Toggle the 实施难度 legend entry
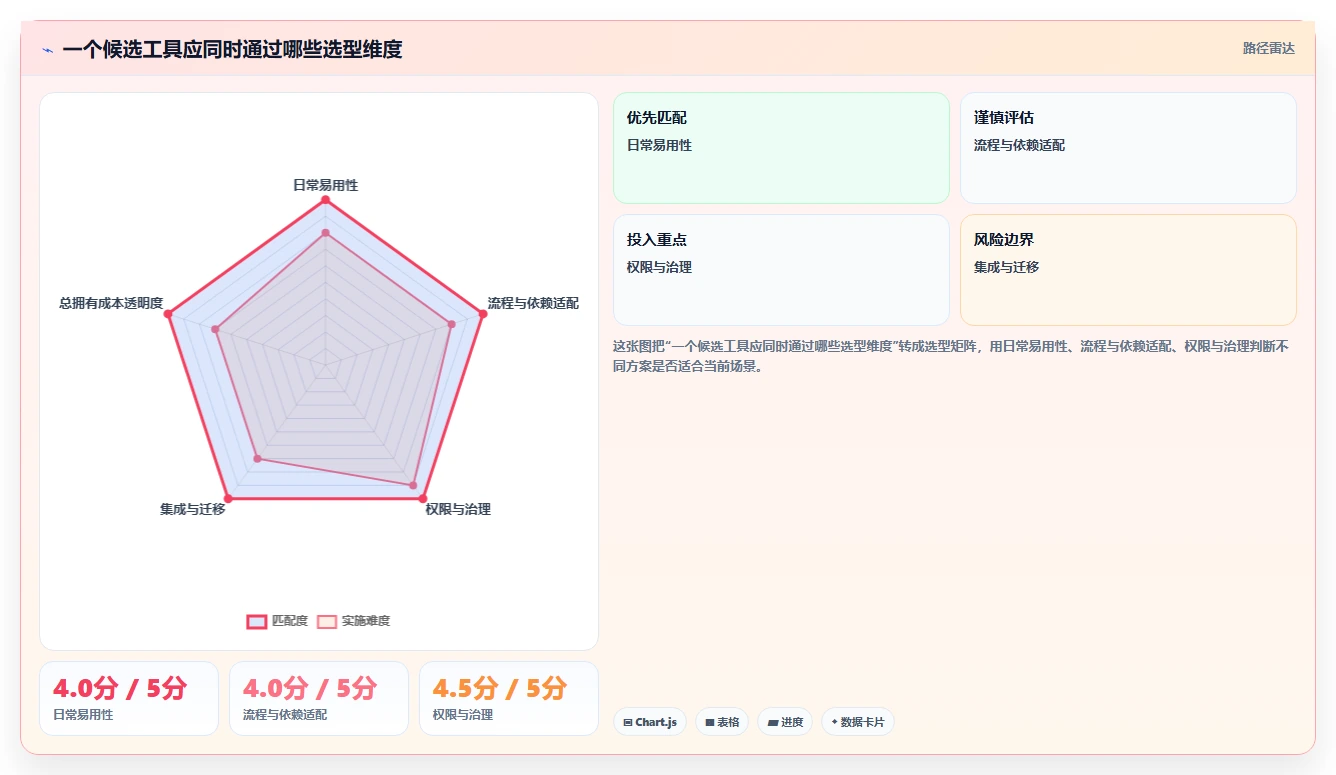Image resolution: width=1336 pixels, height=775 pixels. click(x=353, y=621)
